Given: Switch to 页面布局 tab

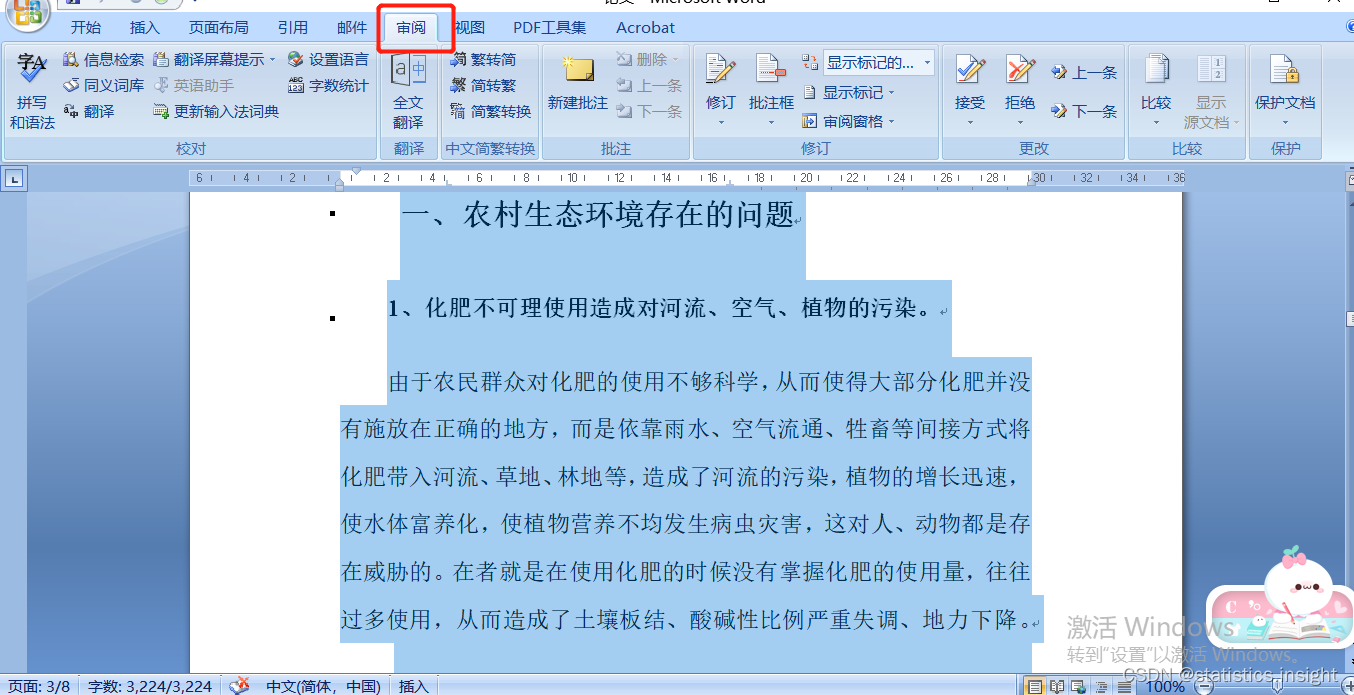Looking at the screenshot, I should click(x=219, y=28).
